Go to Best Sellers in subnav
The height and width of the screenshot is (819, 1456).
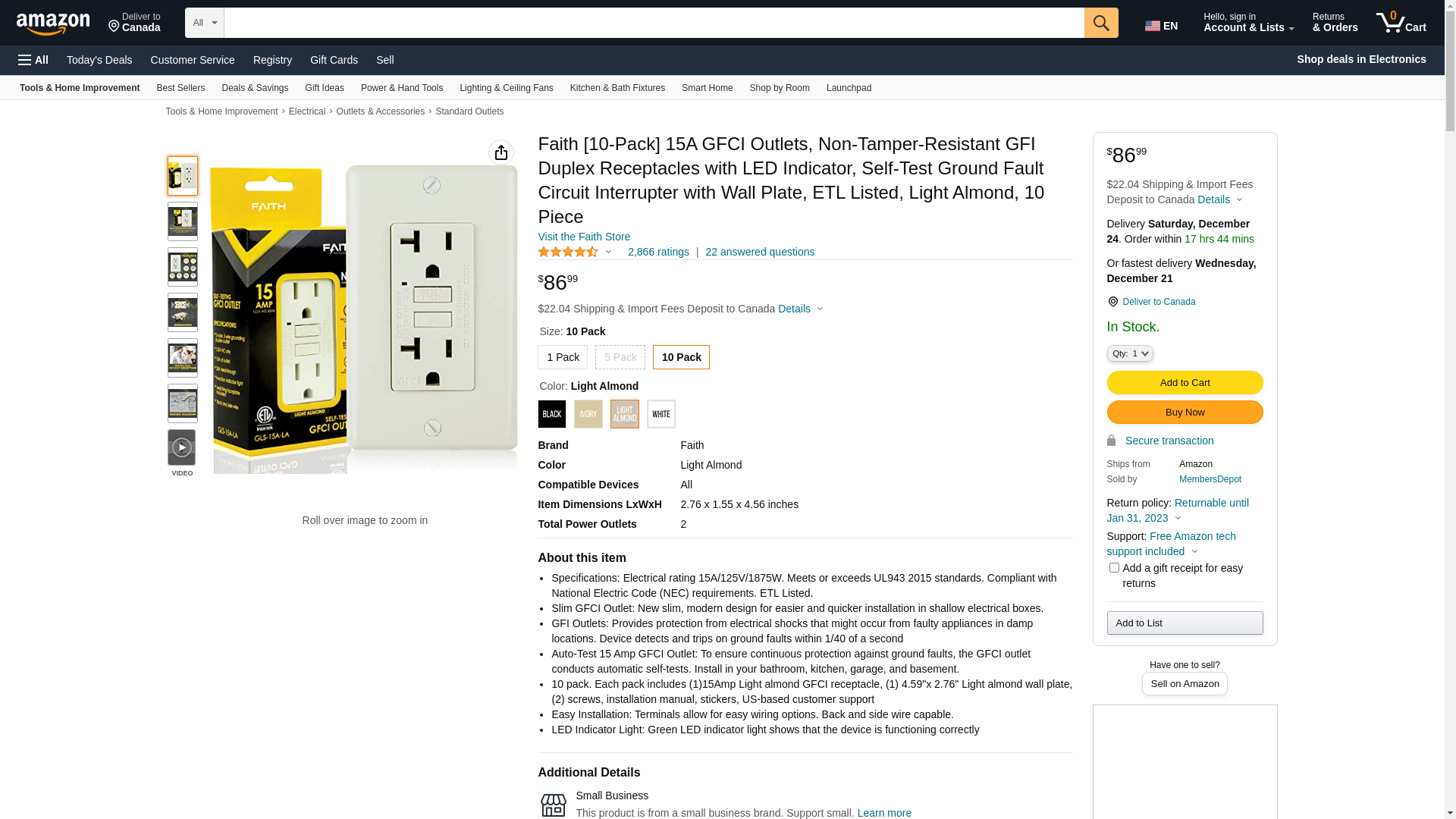180,88
